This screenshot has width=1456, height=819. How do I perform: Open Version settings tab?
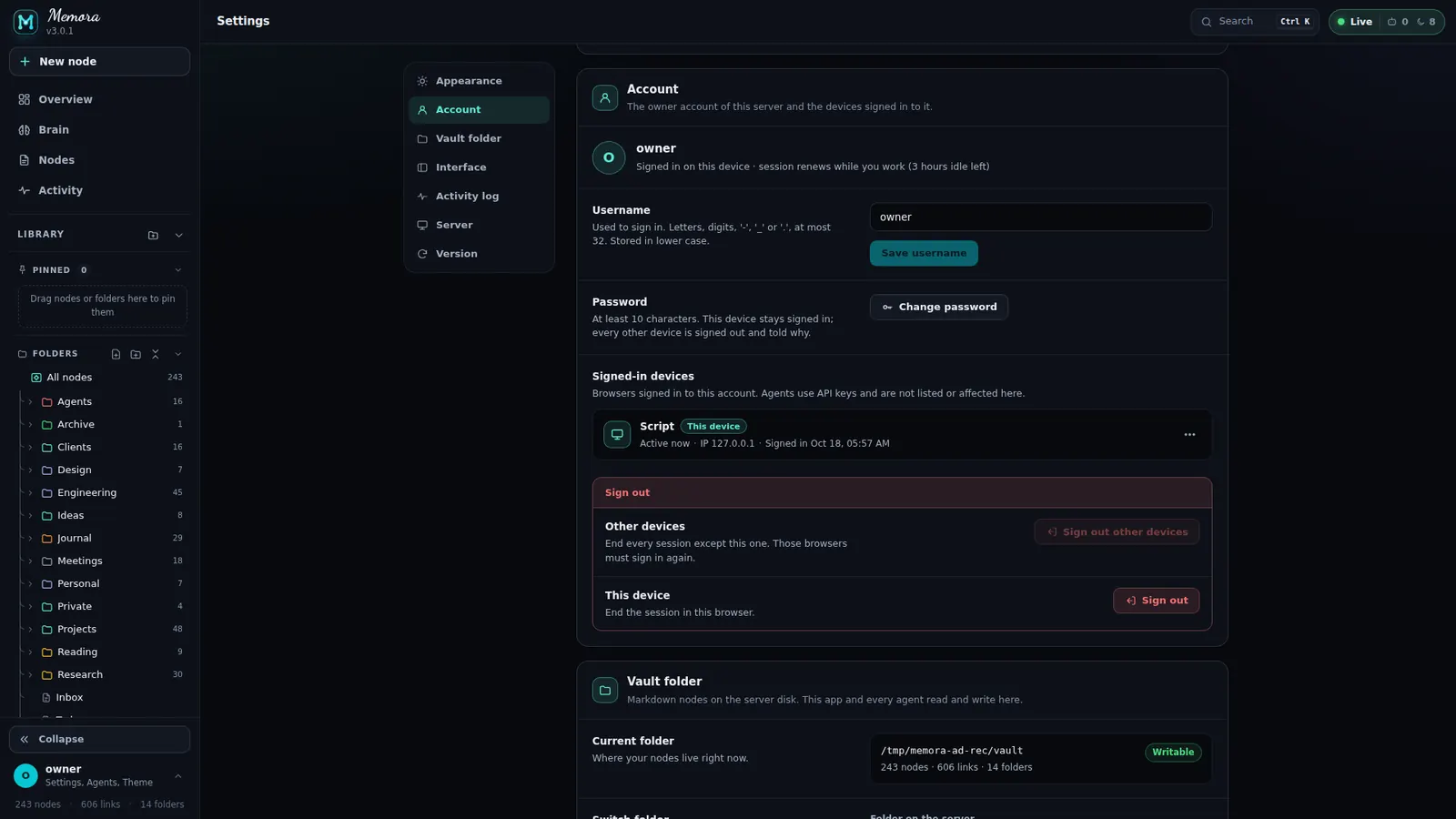pos(479,254)
